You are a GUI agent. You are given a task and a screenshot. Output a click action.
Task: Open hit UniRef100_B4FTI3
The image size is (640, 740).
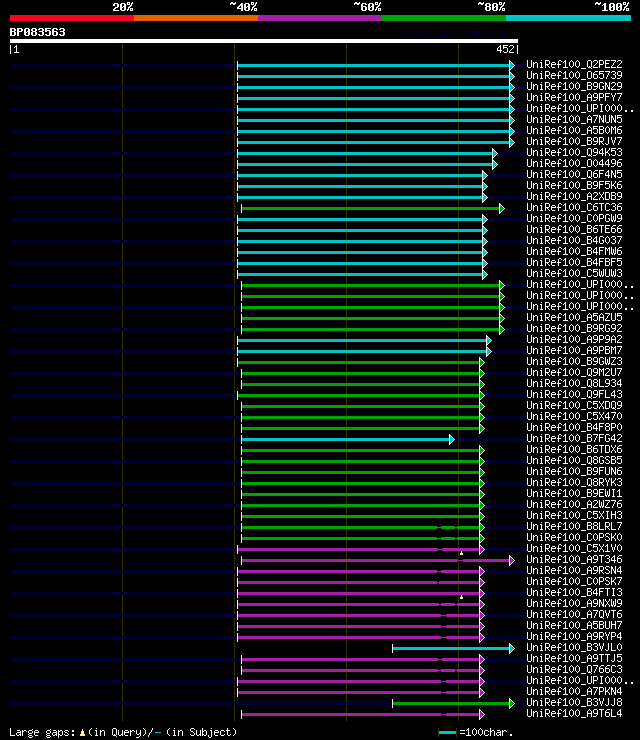[x=574, y=593]
